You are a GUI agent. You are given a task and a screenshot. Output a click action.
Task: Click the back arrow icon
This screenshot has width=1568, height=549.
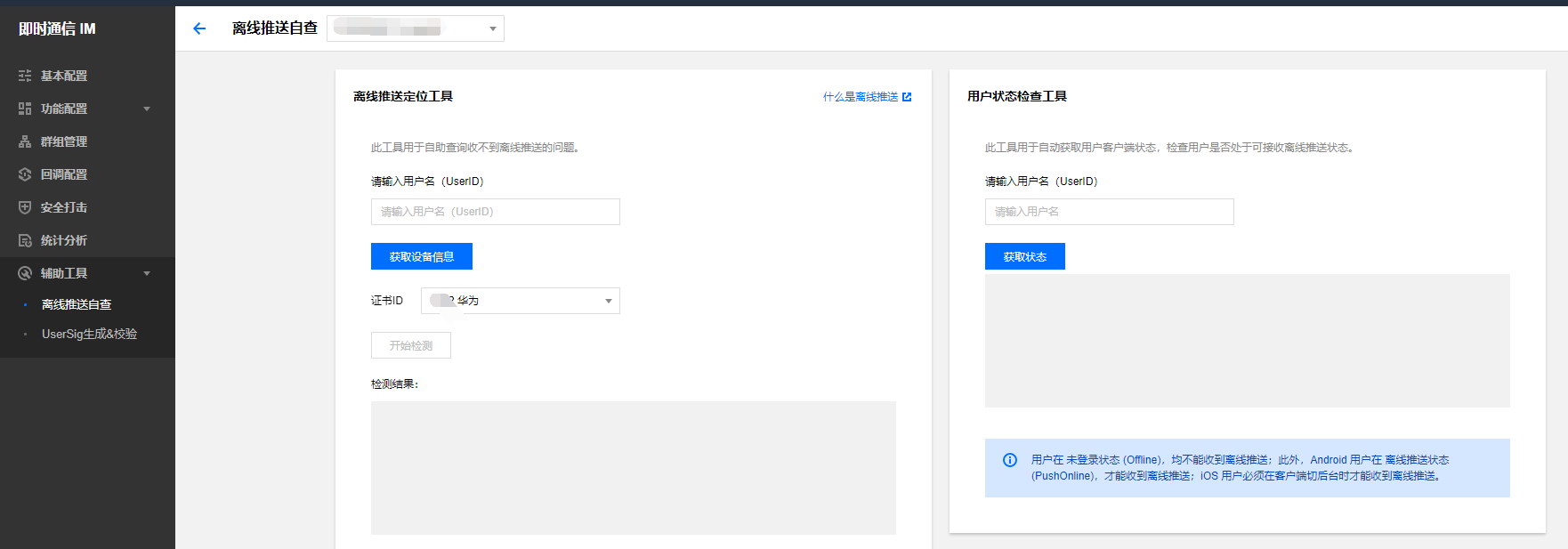(x=199, y=28)
